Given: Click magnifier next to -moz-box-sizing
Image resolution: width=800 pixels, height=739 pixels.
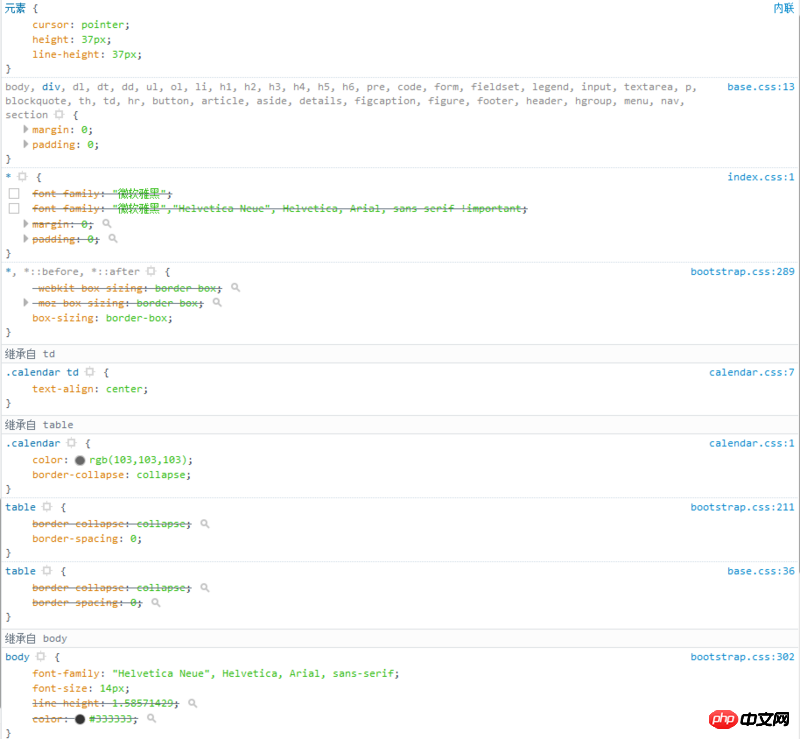Looking at the screenshot, I should click(217, 303).
